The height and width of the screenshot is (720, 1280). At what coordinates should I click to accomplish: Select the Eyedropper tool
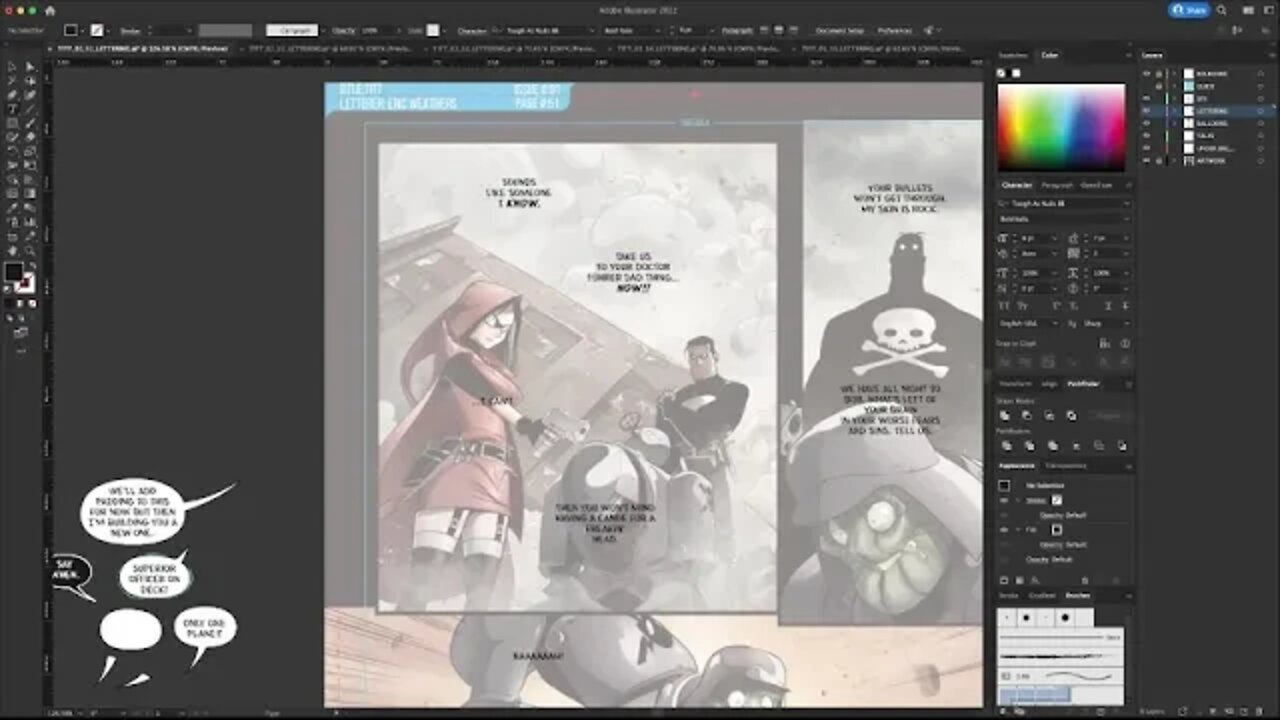(12, 207)
